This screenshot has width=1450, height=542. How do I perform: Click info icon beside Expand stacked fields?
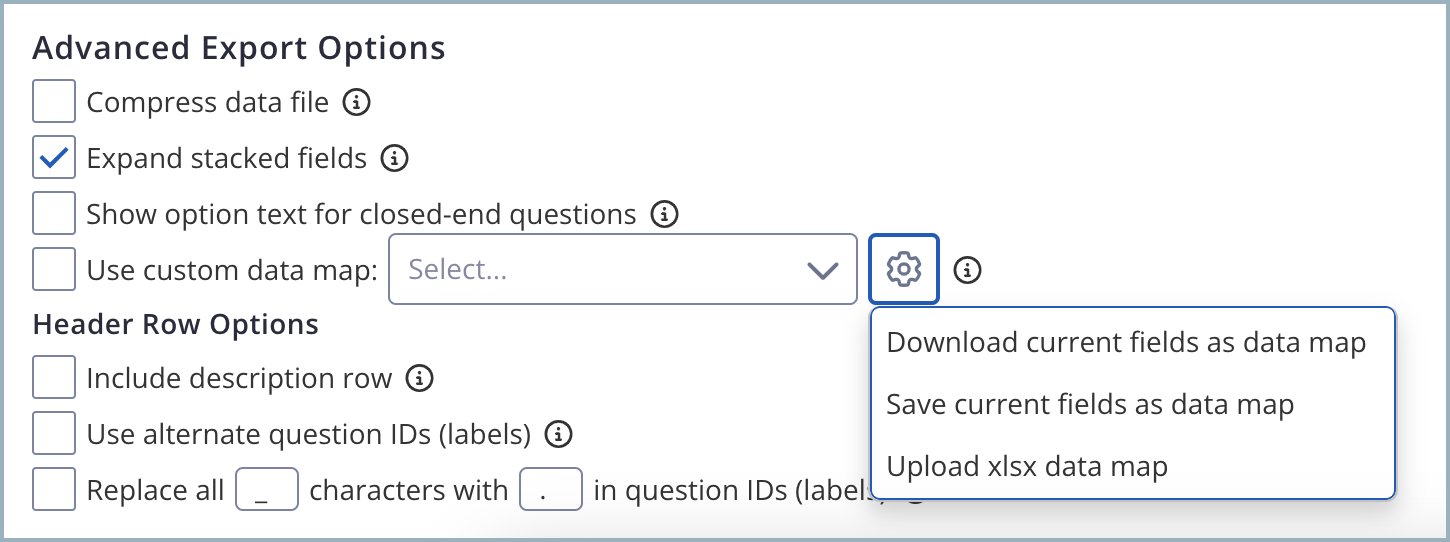pyautogui.click(x=396, y=158)
